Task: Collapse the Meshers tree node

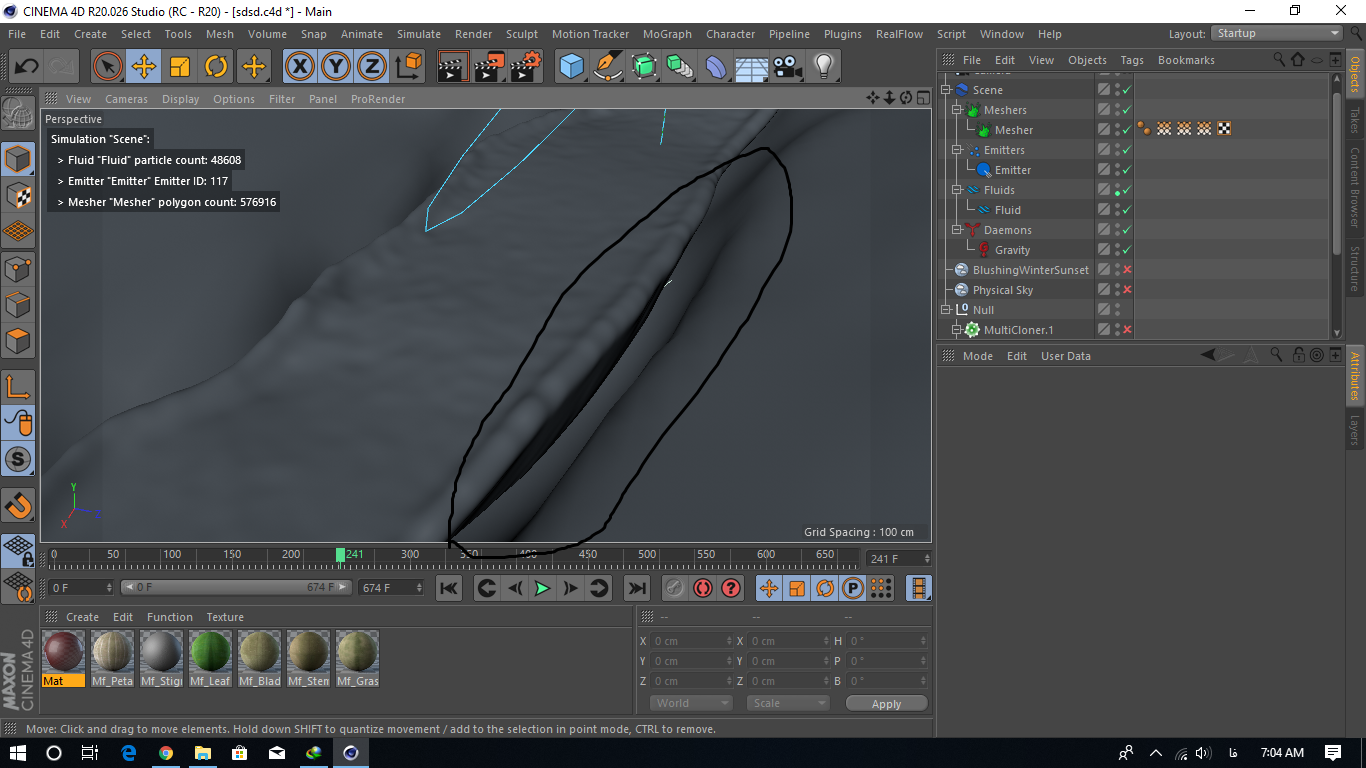Action: click(957, 110)
